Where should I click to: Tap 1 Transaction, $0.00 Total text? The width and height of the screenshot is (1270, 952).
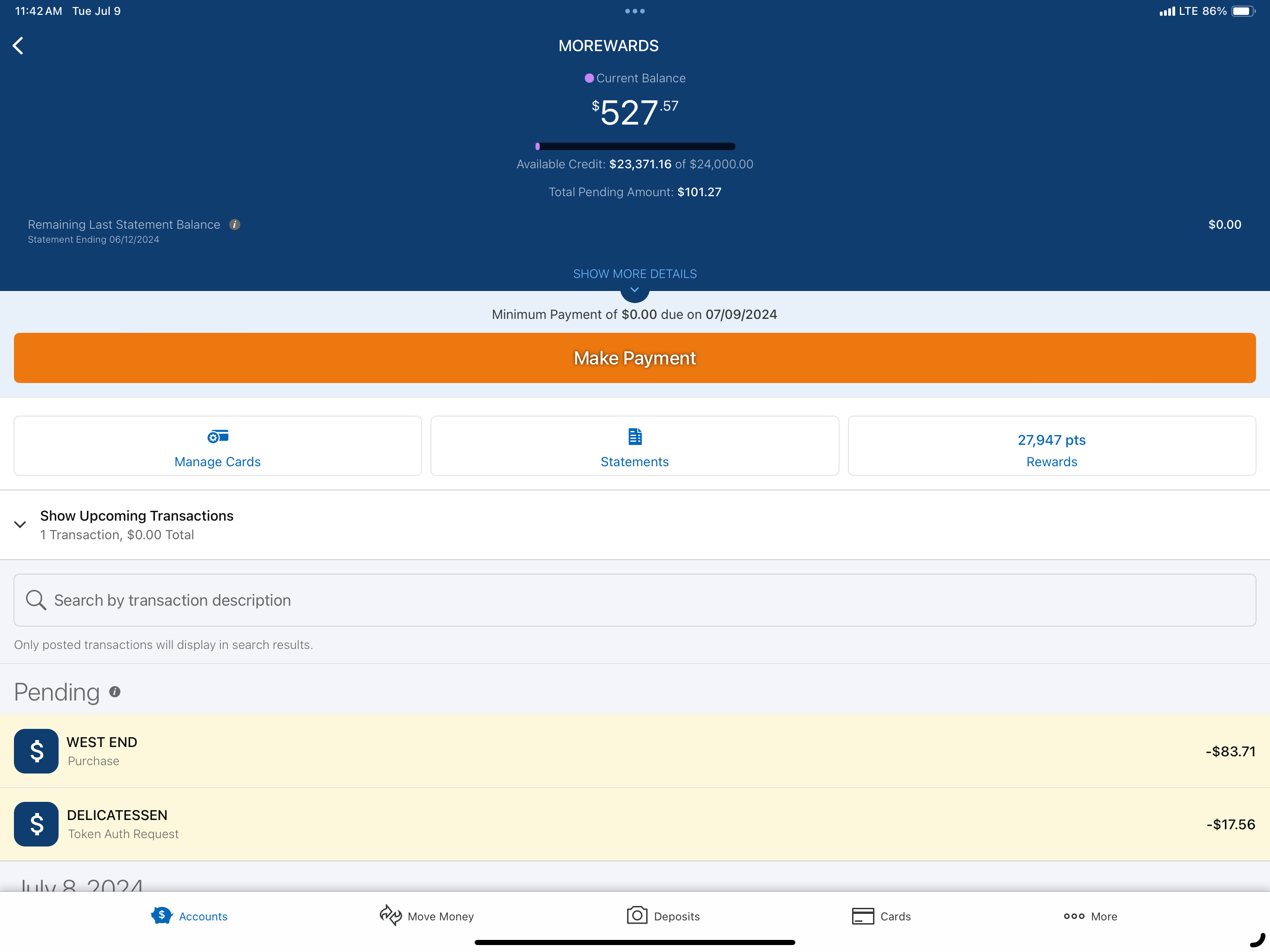coord(117,535)
